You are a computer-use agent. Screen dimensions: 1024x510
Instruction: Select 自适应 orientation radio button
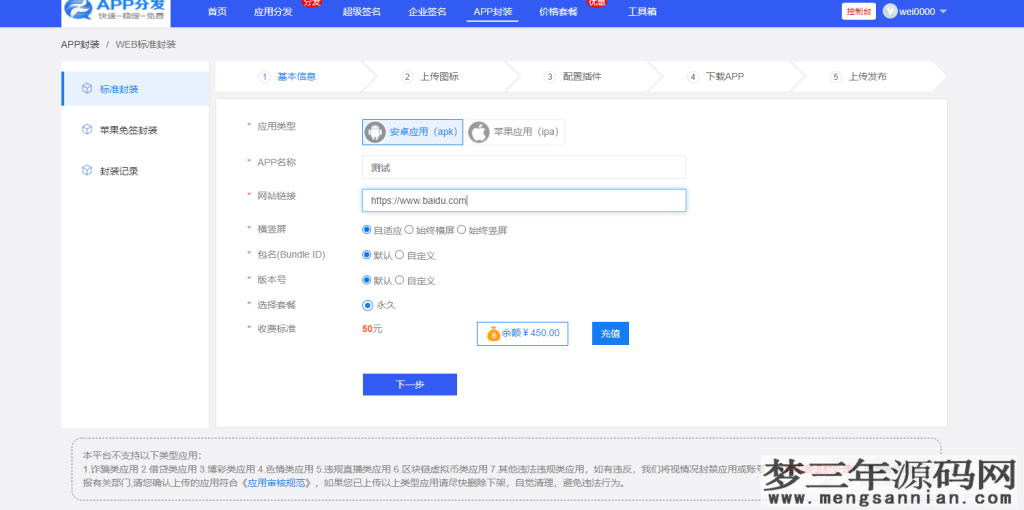click(x=366, y=230)
